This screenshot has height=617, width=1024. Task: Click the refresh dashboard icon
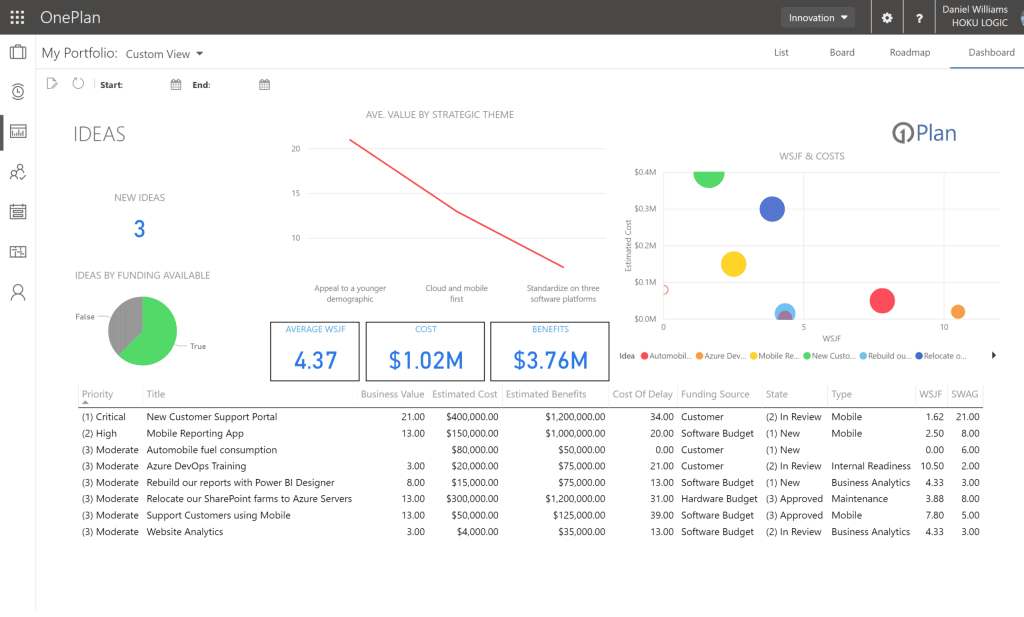tap(78, 84)
